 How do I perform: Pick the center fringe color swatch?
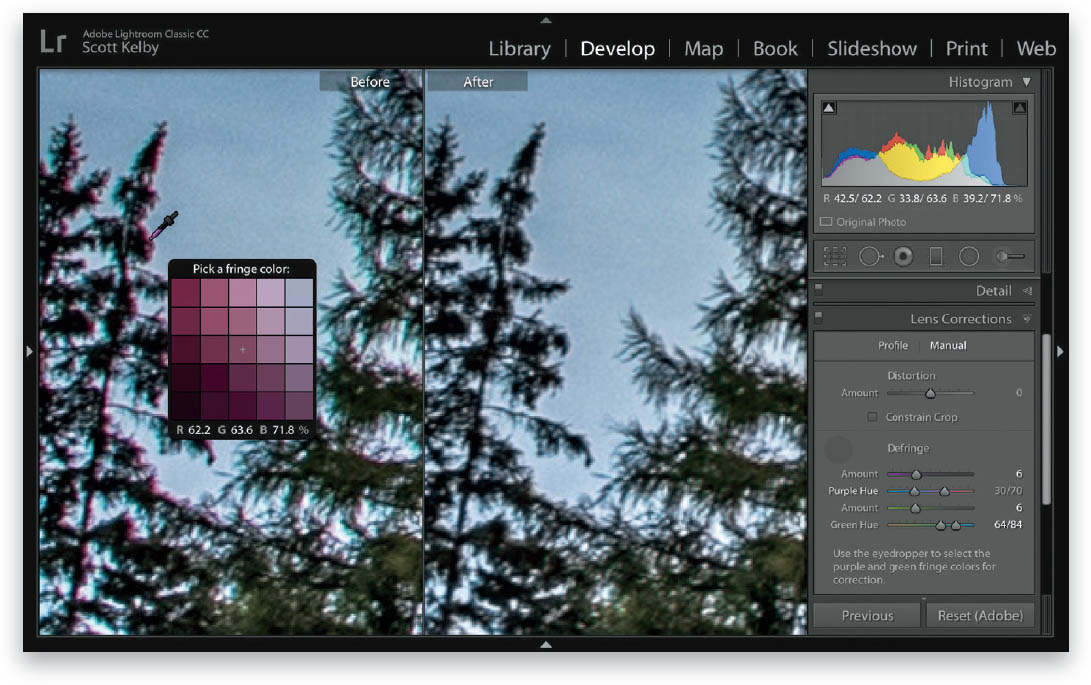click(242, 349)
